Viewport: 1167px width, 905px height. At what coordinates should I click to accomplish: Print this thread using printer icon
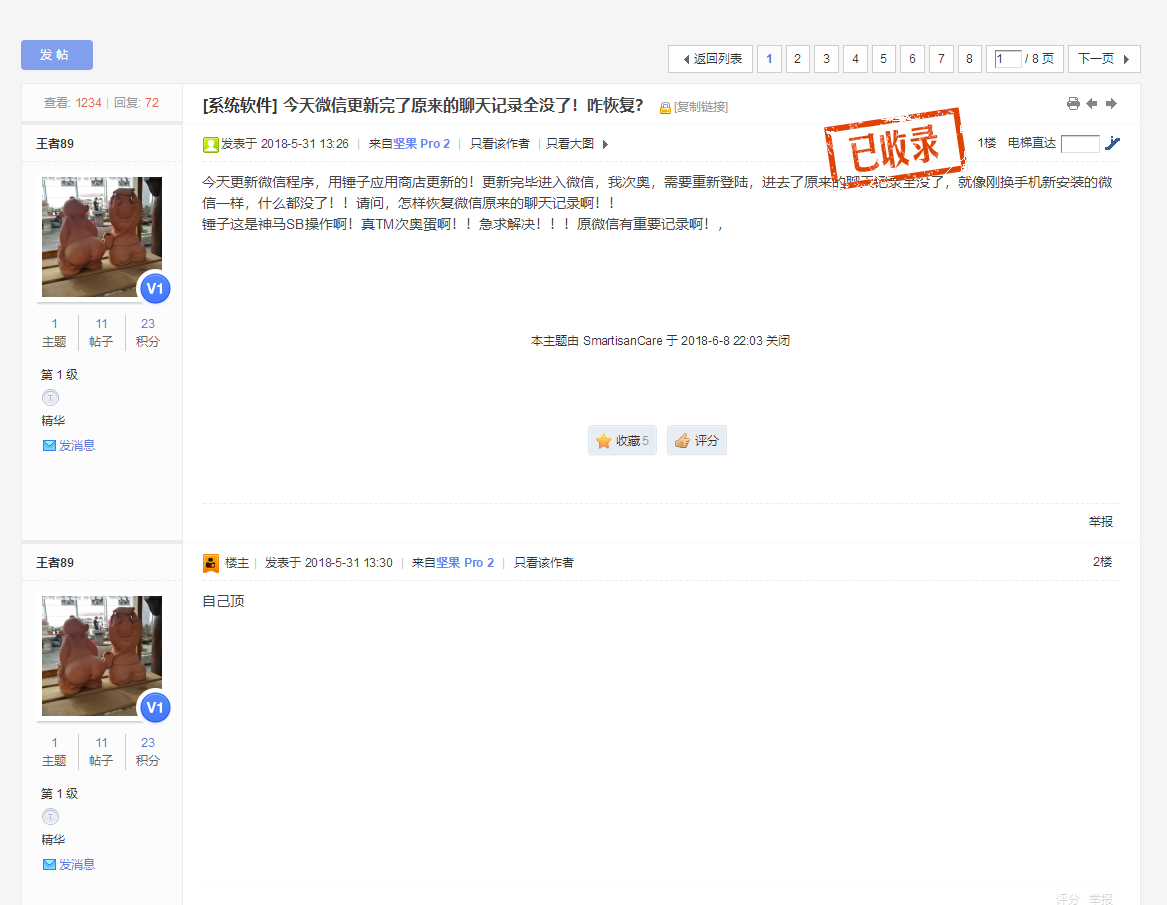pos(1072,103)
